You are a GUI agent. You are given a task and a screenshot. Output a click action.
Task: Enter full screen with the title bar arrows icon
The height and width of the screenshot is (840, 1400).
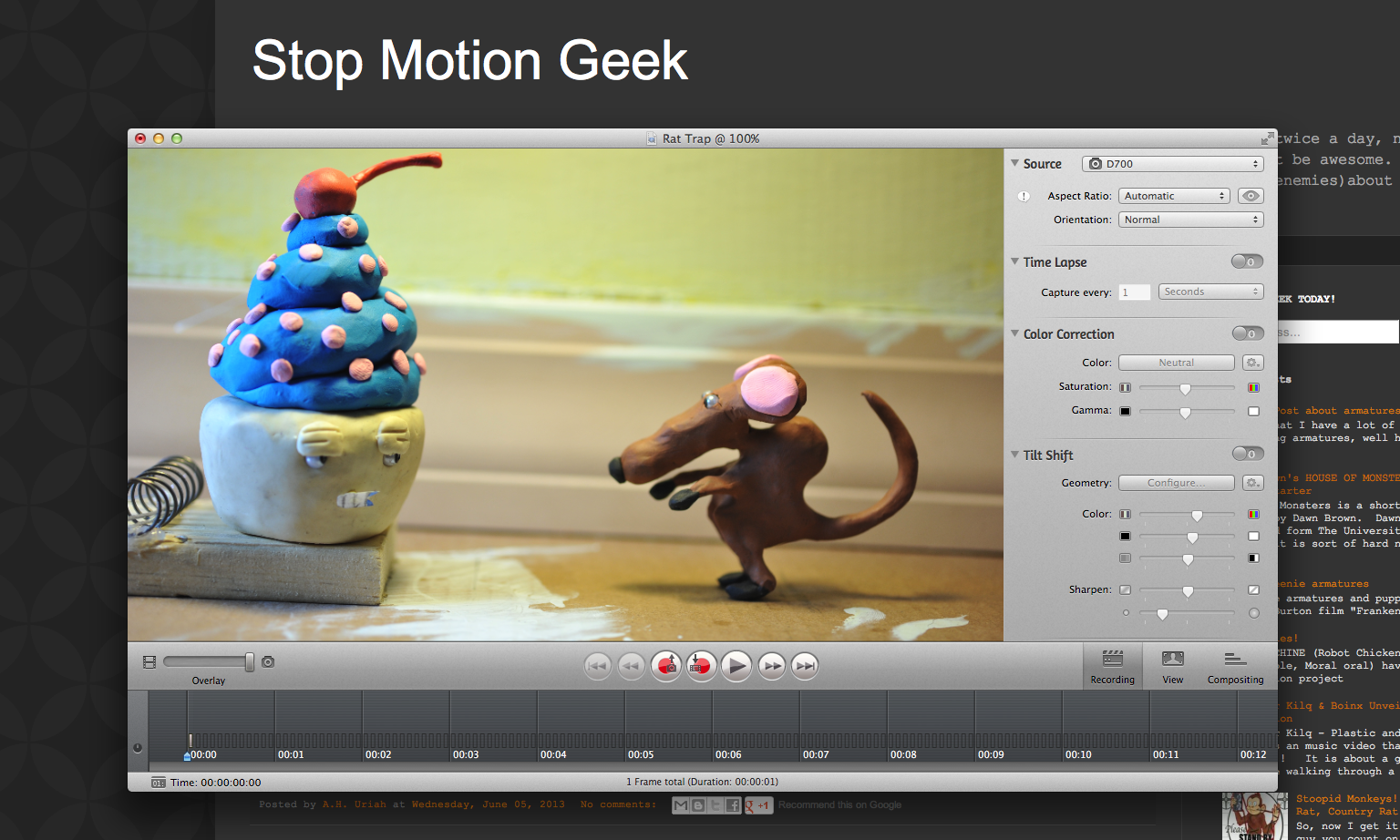[x=1267, y=138]
